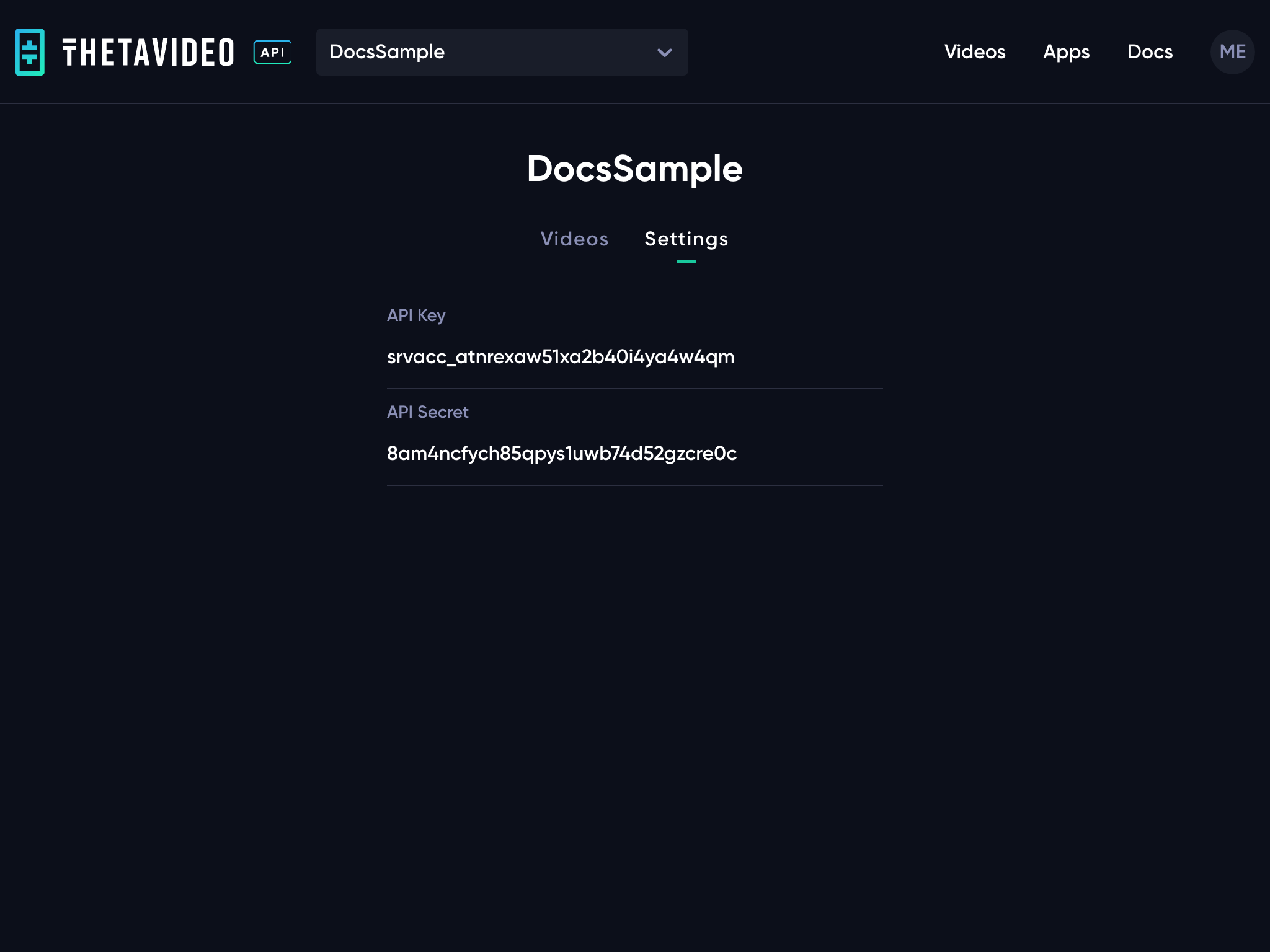
Task: Click the DocsSample page heading
Action: pos(634,169)
